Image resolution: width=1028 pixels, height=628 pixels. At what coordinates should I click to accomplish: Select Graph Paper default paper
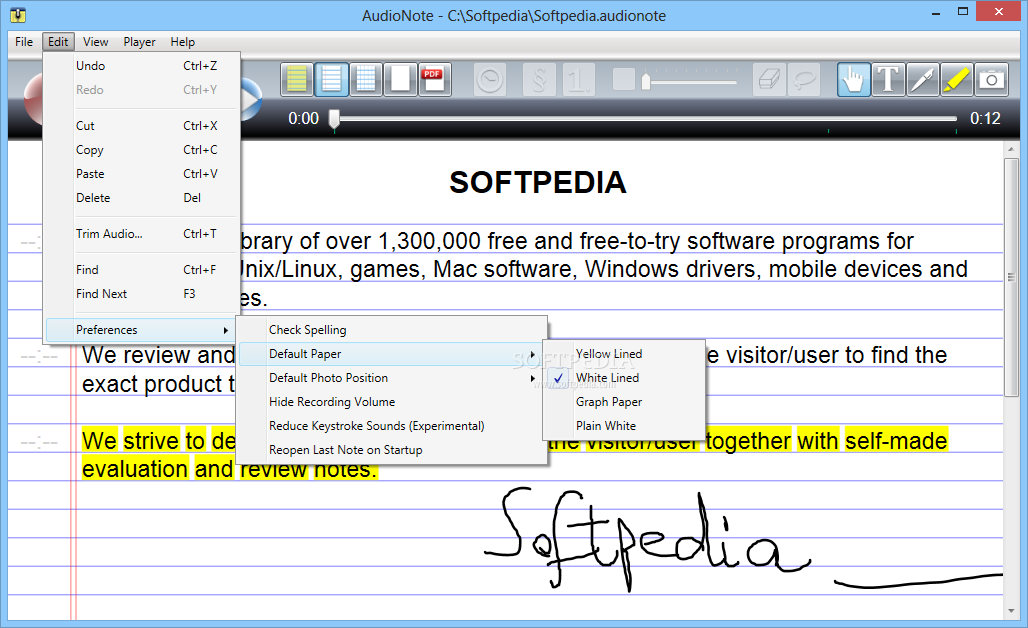tap(624, 402)
